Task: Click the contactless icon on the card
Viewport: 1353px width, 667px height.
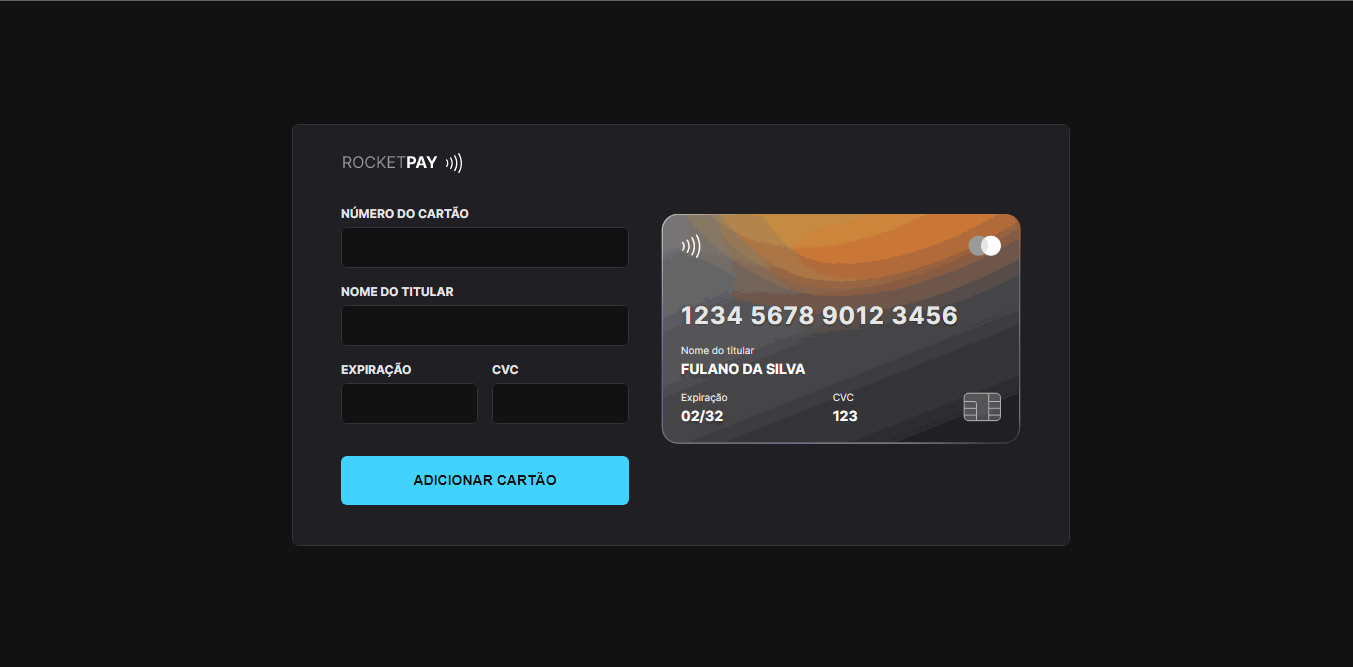Action: 691,246
